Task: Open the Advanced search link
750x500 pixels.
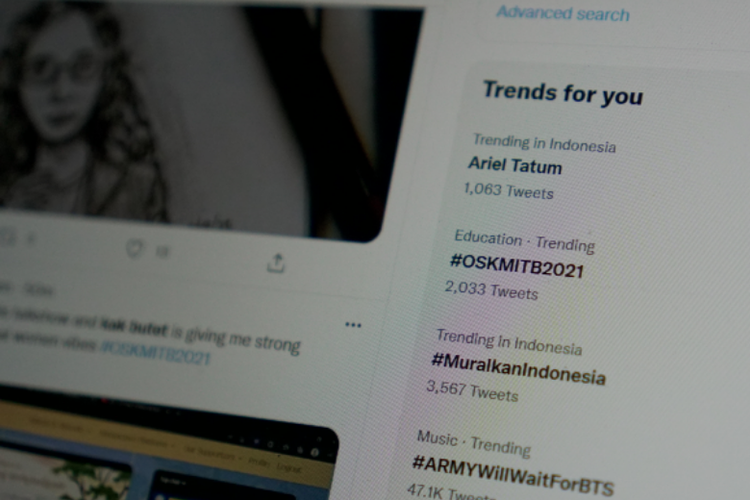Action: pos(563,13)
